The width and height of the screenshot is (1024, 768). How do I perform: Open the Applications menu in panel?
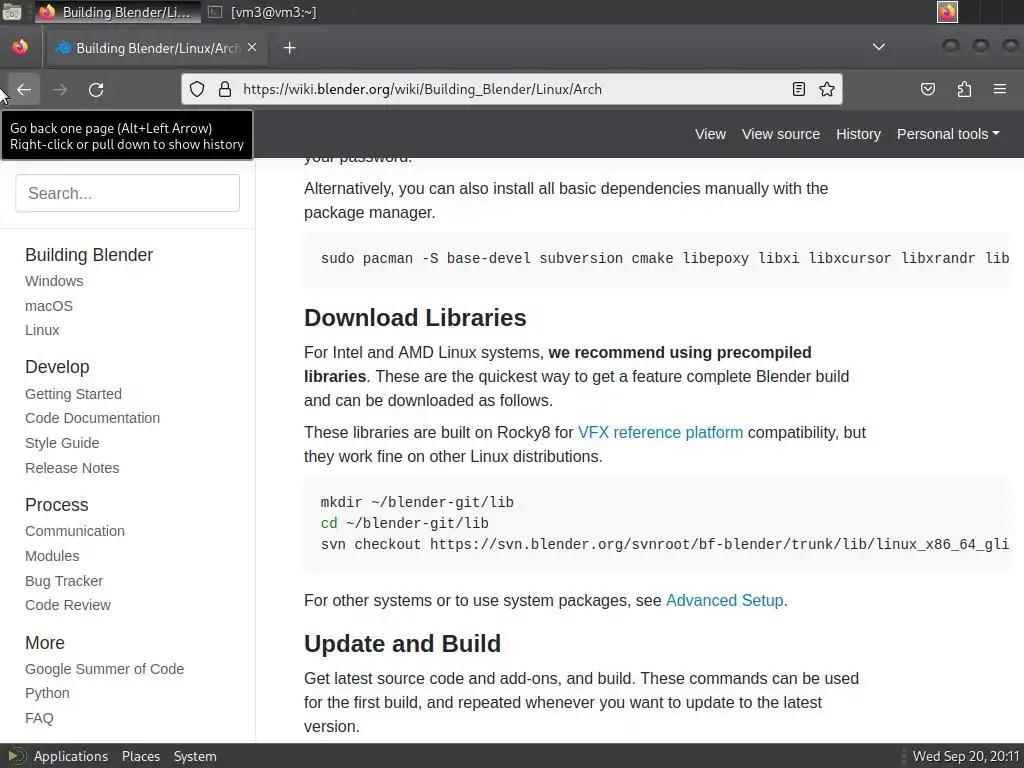coord(70,756)
